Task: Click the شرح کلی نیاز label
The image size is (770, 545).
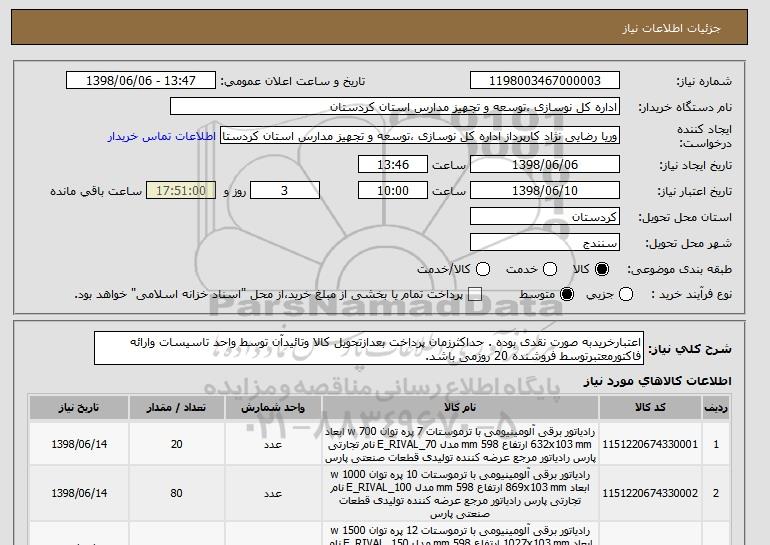Action: tap(690, 349)
